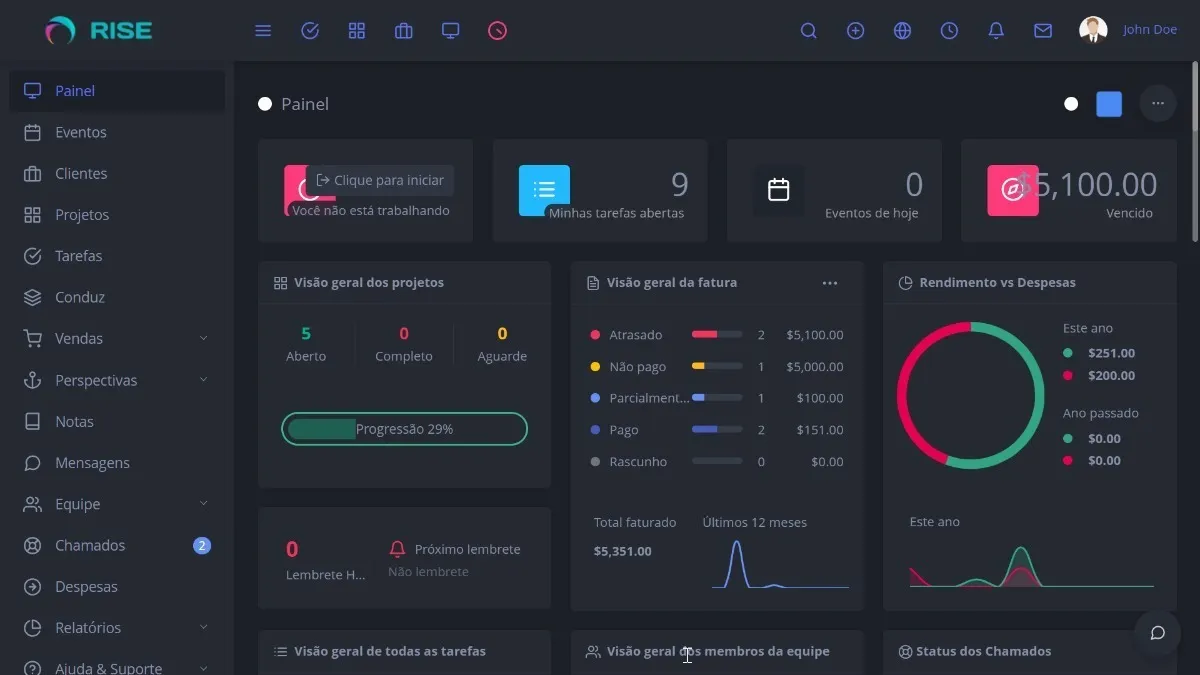Open the floating chat bubble button

[1158, 633]
